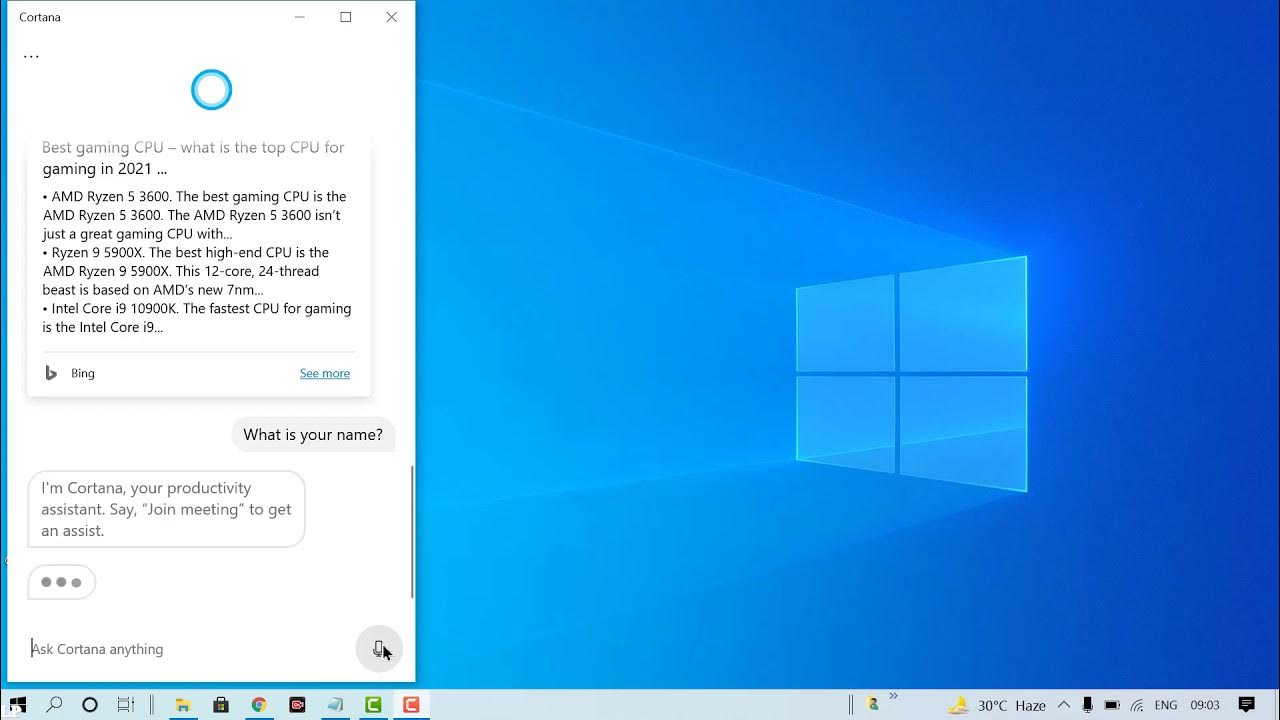Click the 'AMD Ryzen 5 3600' bullet text
Image resolution: width=1280 pixels, height=720 pixels.
[196, 215]
